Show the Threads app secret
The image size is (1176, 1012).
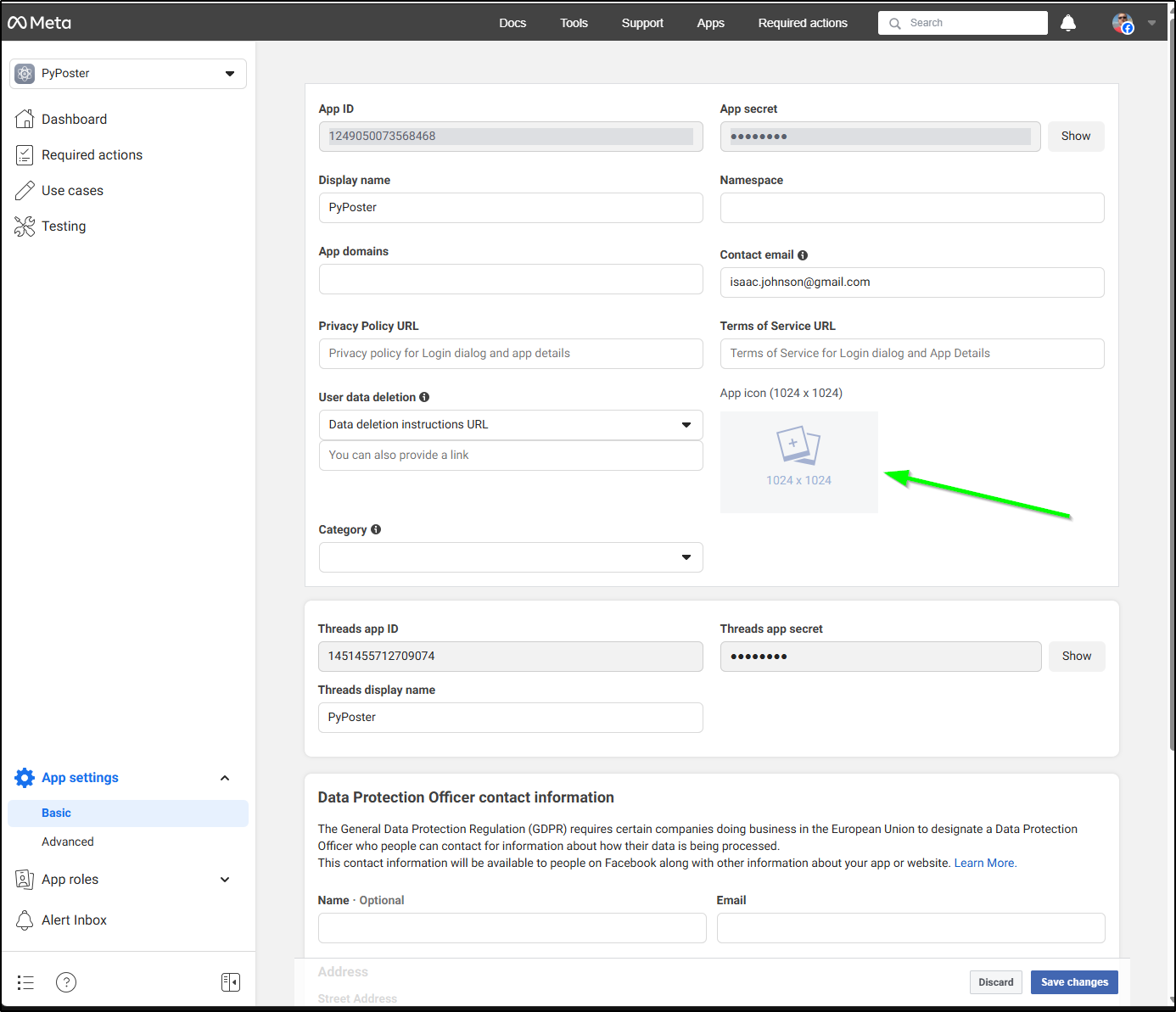[x=1077, y=657]
